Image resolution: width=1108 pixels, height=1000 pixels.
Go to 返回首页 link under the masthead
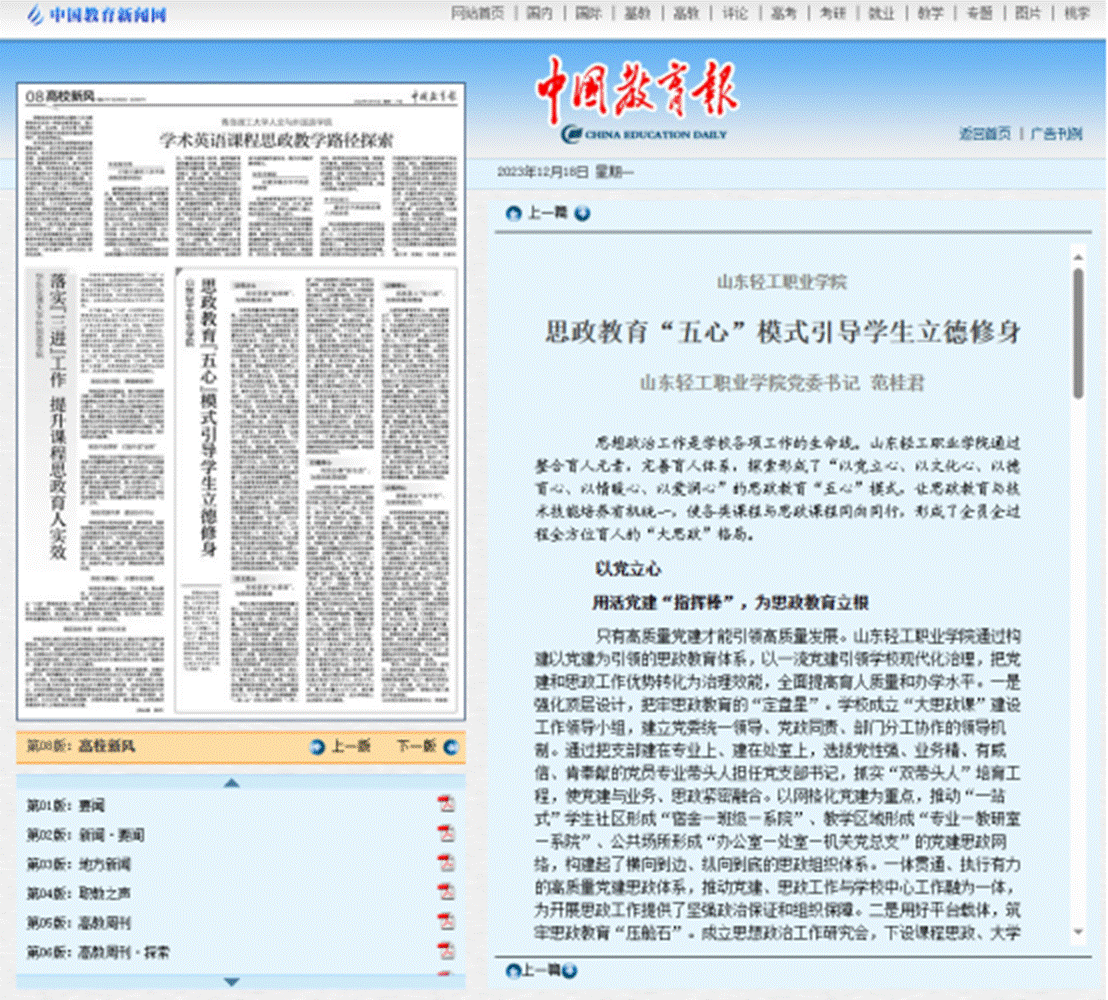tap(985, 134)
